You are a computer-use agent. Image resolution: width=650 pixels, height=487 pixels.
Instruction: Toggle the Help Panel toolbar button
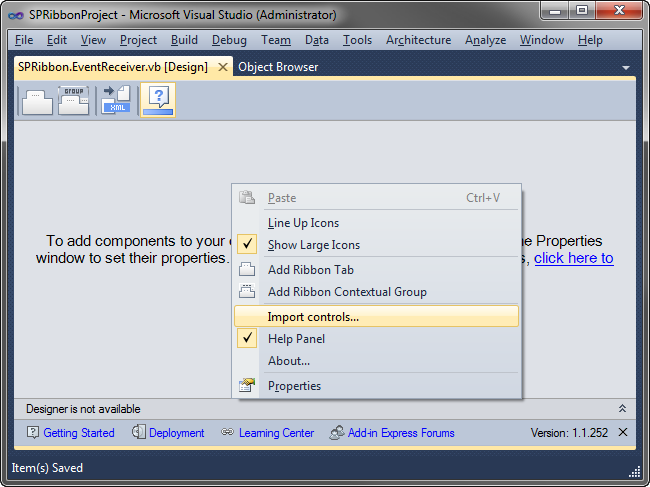point(158,100)
